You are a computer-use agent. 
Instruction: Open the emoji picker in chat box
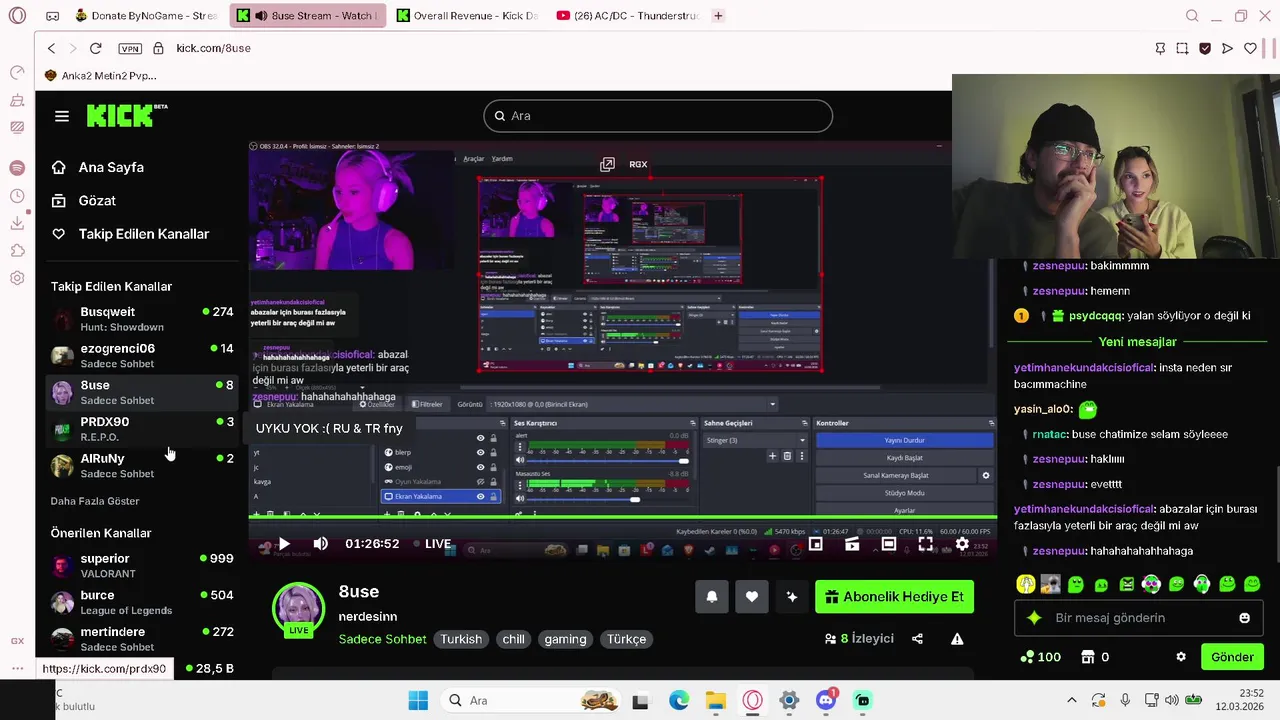coord(1244,618)
